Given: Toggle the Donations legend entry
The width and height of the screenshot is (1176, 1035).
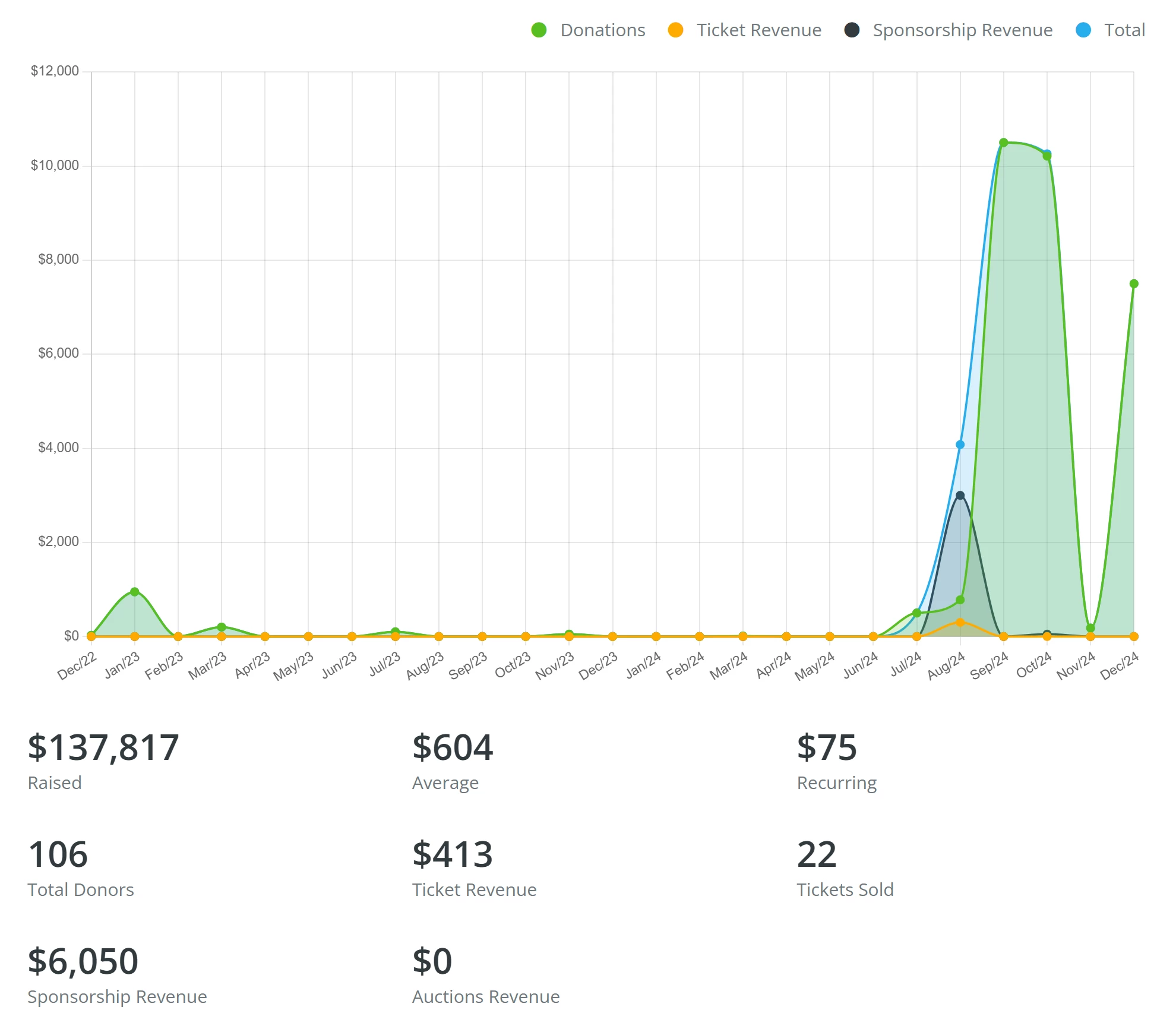Looking at the screenshot, I should pos(602,30).
